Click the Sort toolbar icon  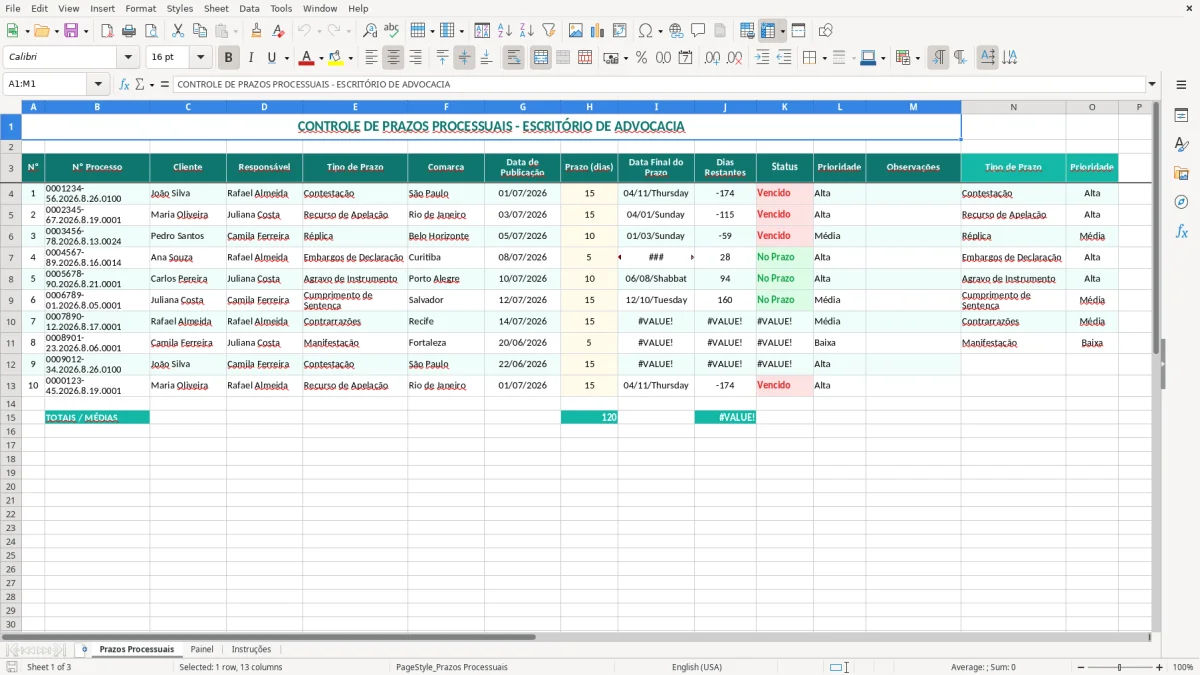tap(482, 31)
